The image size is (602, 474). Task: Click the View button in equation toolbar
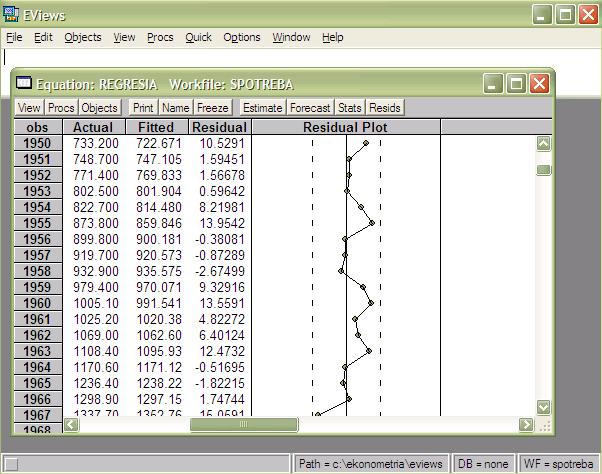[x=29, y=108]
